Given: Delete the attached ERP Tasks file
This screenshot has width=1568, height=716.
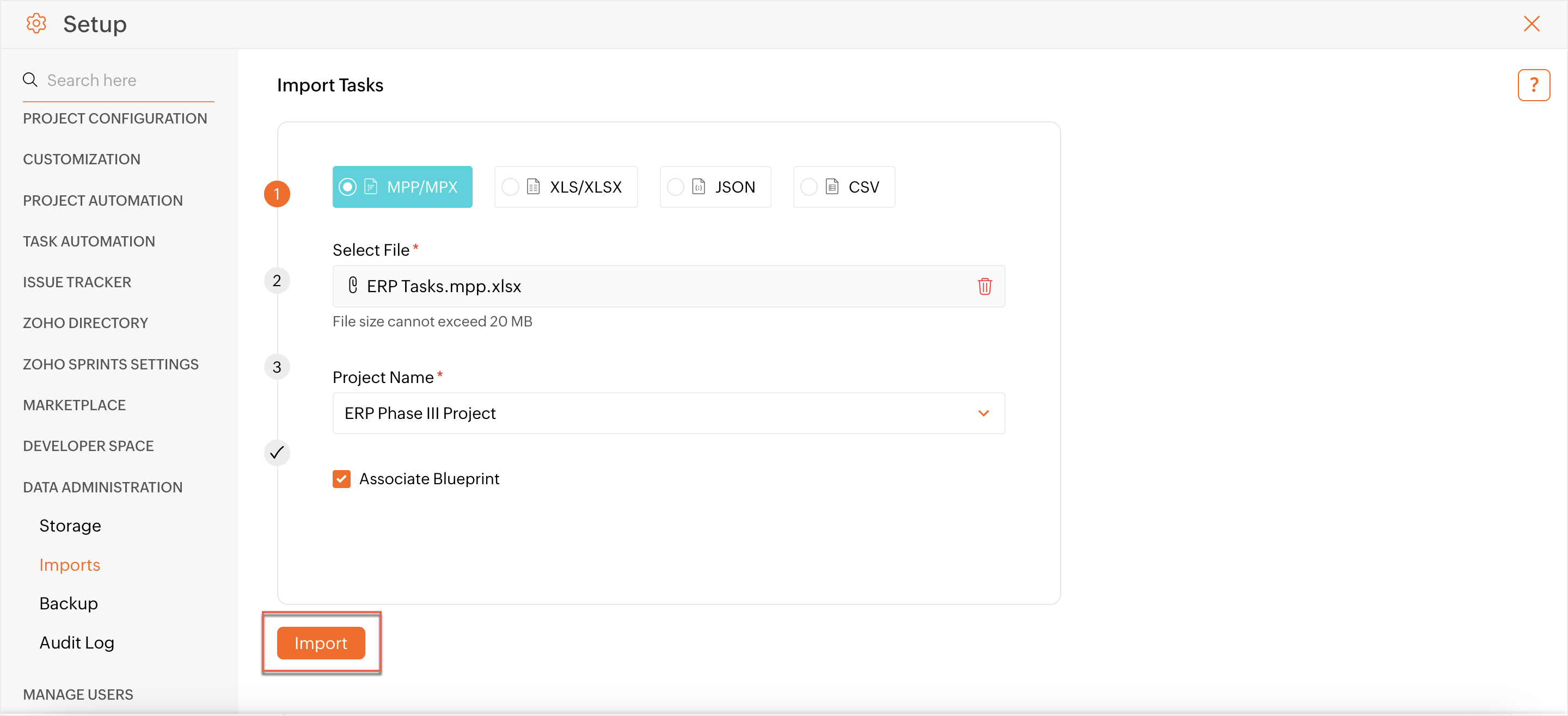Looking at the screenshot, I should 984,286.
